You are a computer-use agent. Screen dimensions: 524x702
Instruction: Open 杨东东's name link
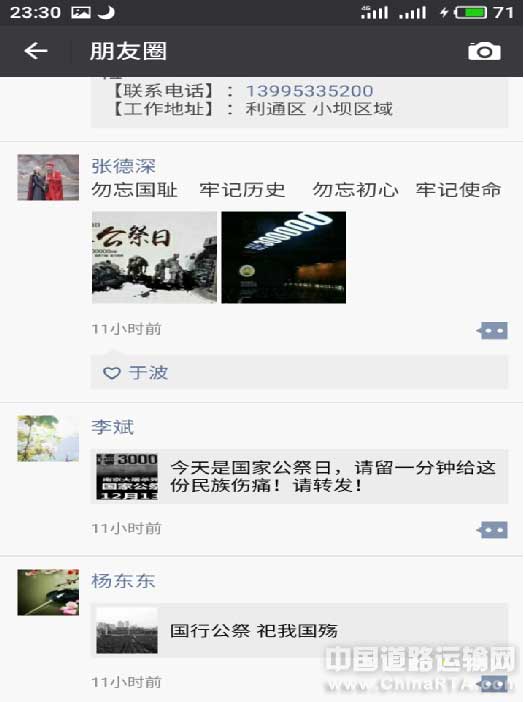[123, 581]
